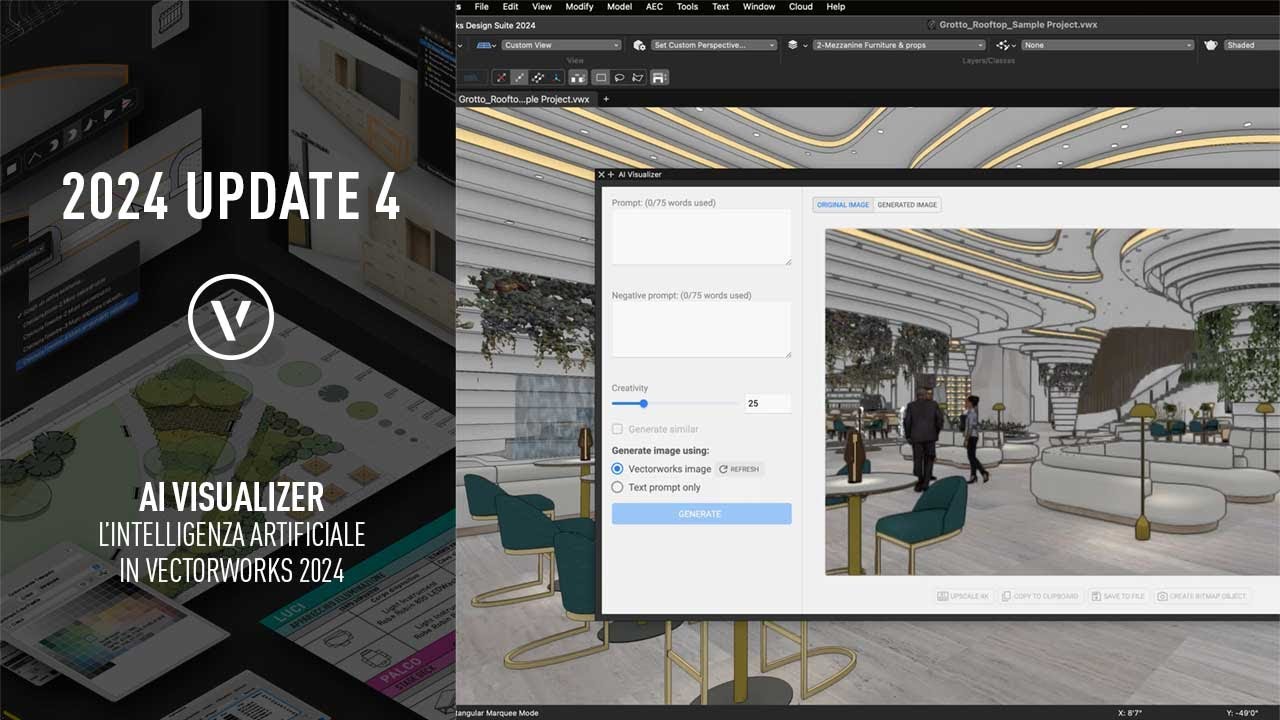Switch to the Generated Image tab
The image size is (1280, 720).
(x=907, y=205)
